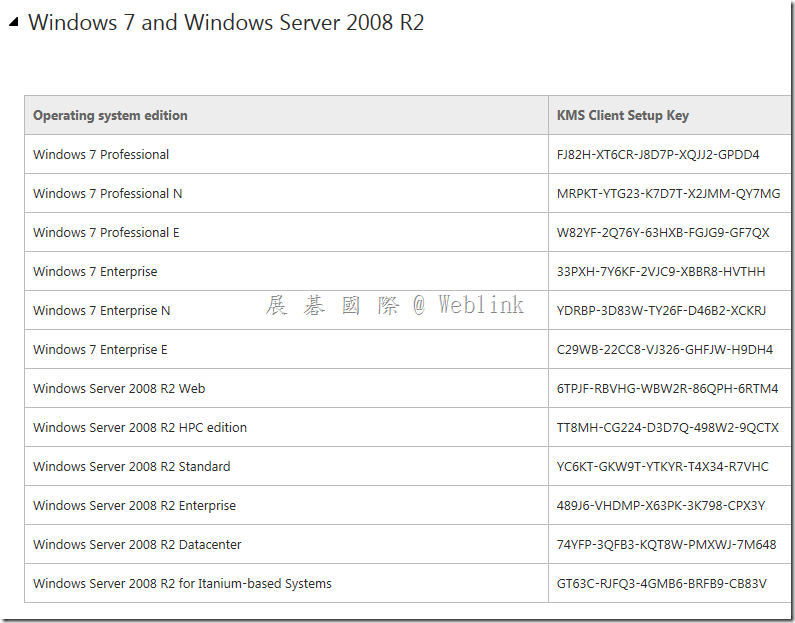Select the key GT63C-RJFQ3-4GMB6-BRFB9-CB83V

point(662,584)
